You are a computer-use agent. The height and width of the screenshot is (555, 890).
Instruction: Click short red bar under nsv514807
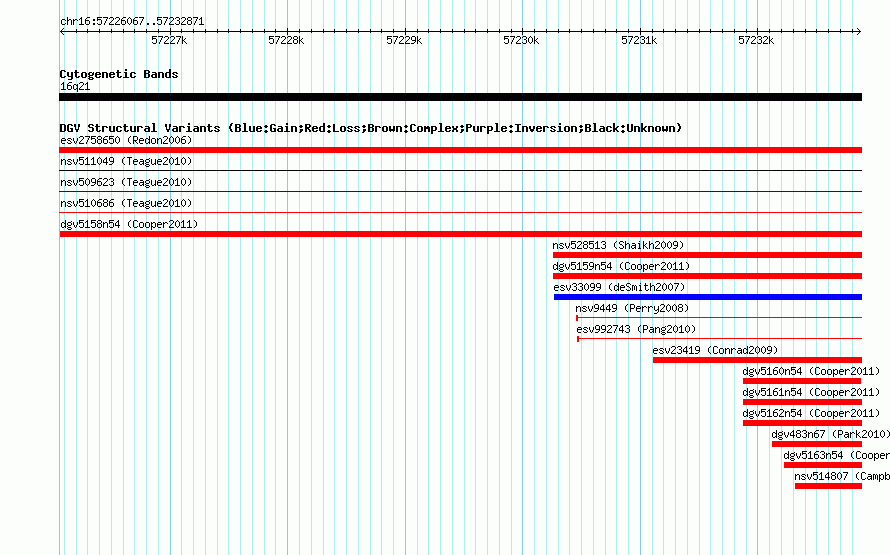tap(828, 486)
